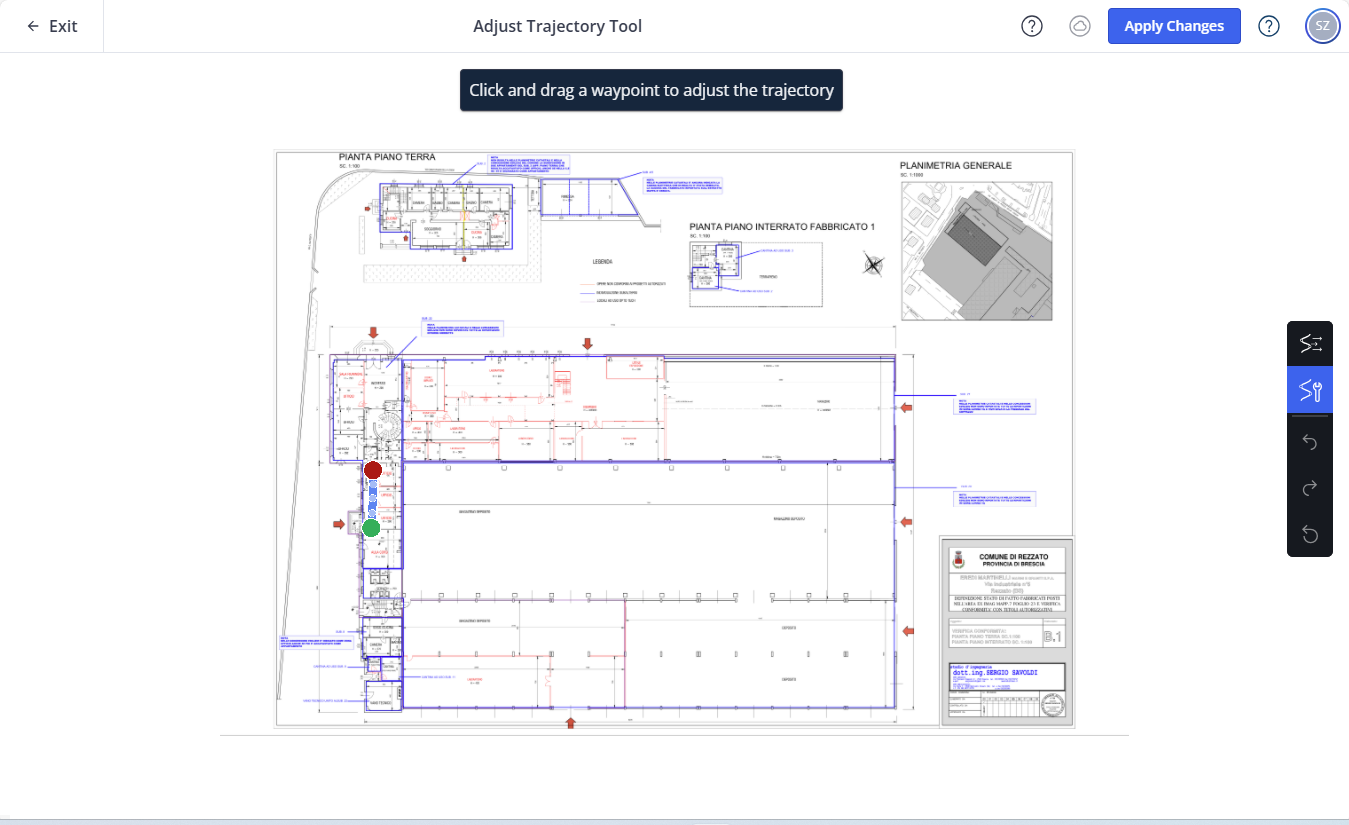The image size is (1349, 825).
Task: Open the SZ user profile avatar
Action: click(1322, 26)
